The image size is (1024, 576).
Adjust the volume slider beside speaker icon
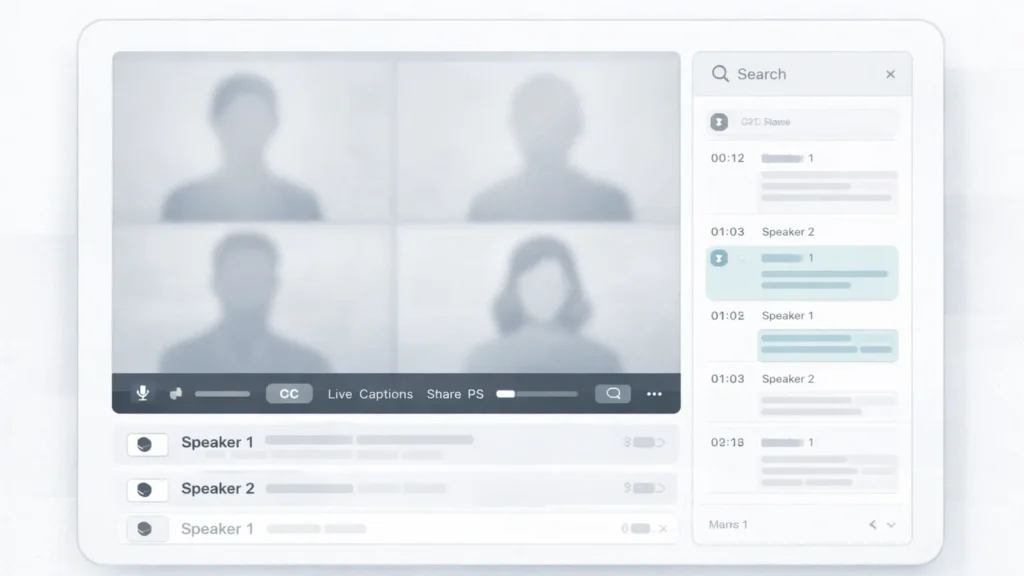pos(222,394)
